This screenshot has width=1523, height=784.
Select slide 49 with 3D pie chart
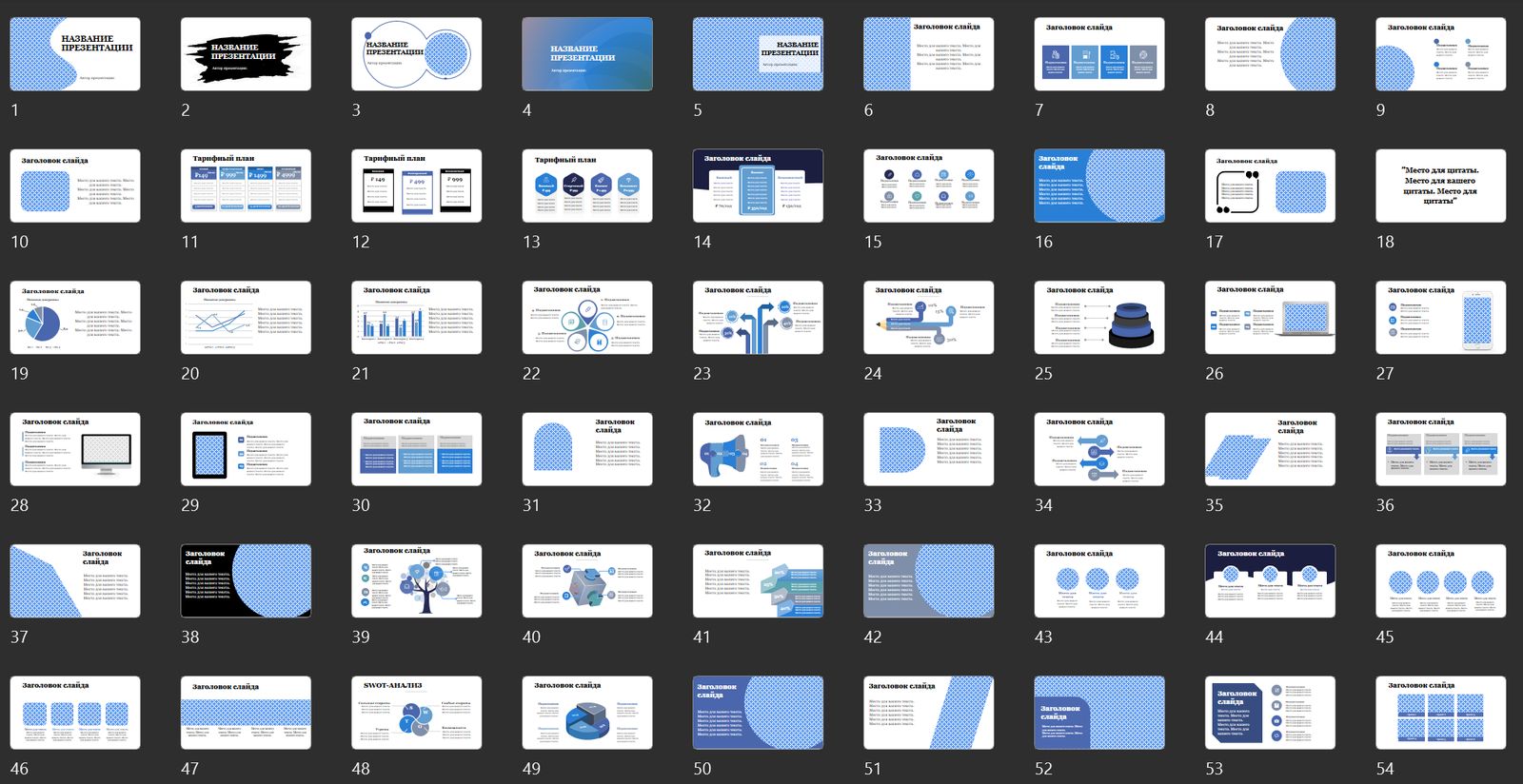(x=587, y=713)
